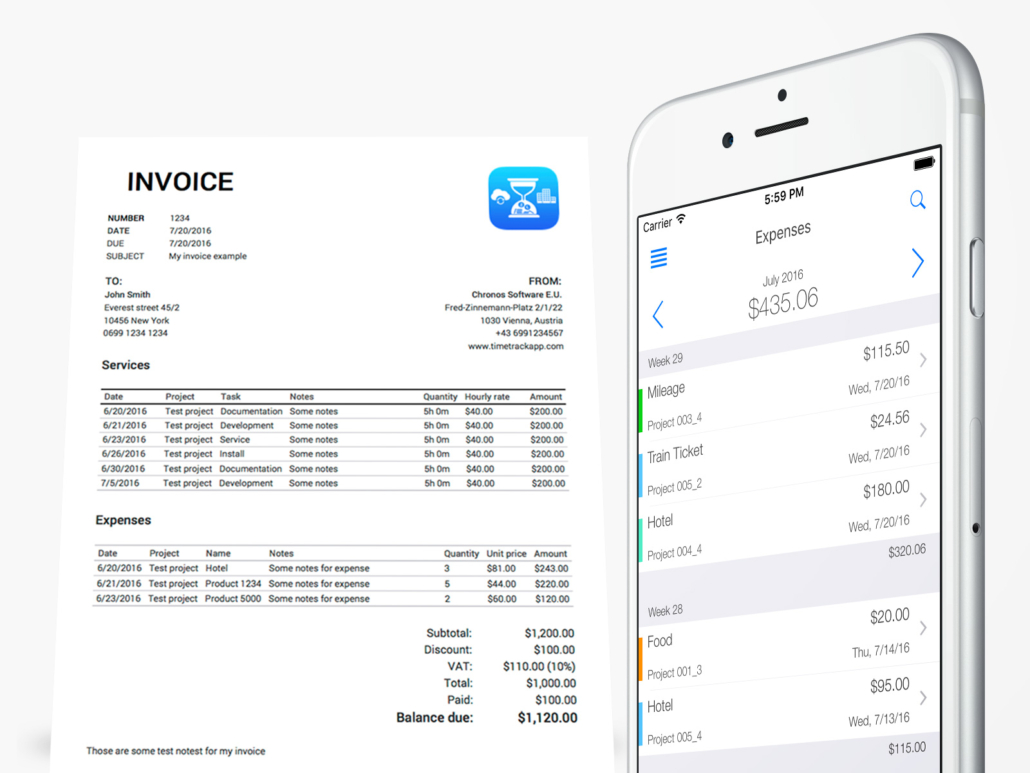This screenshot has width=1030, height=773.
Task: Tap the search magnifier icon
Action: point(917,200)
